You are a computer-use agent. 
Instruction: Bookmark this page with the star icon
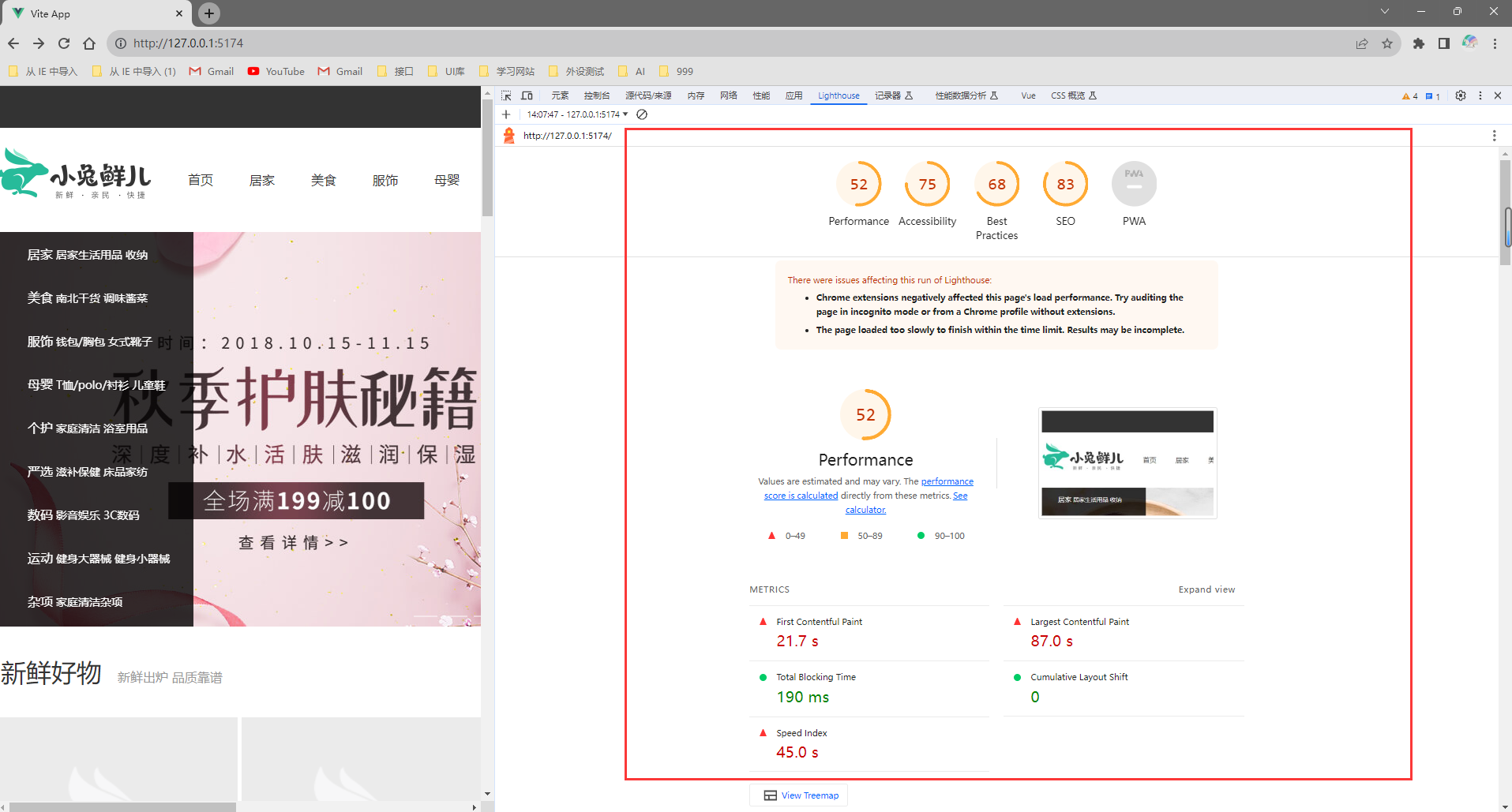click(1387, 43)
